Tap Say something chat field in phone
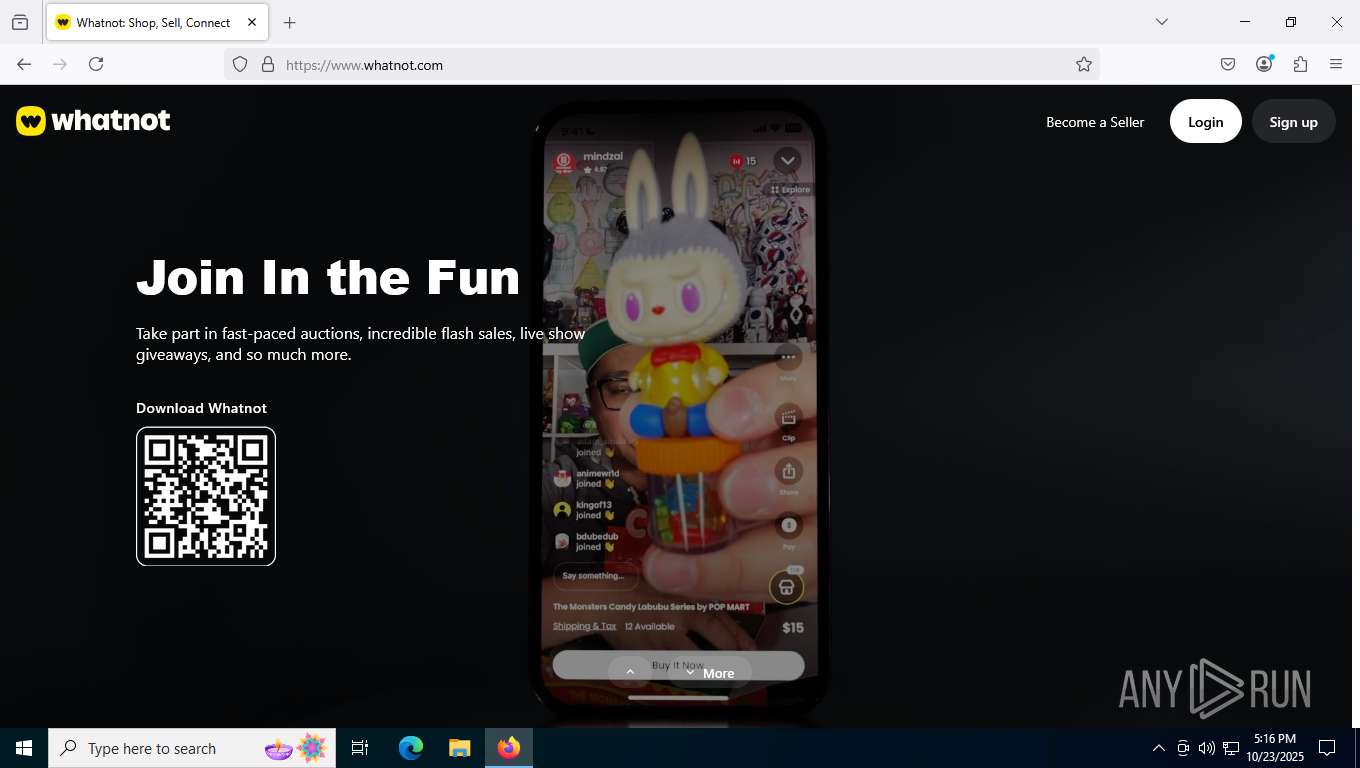 (x=597, y=575)
